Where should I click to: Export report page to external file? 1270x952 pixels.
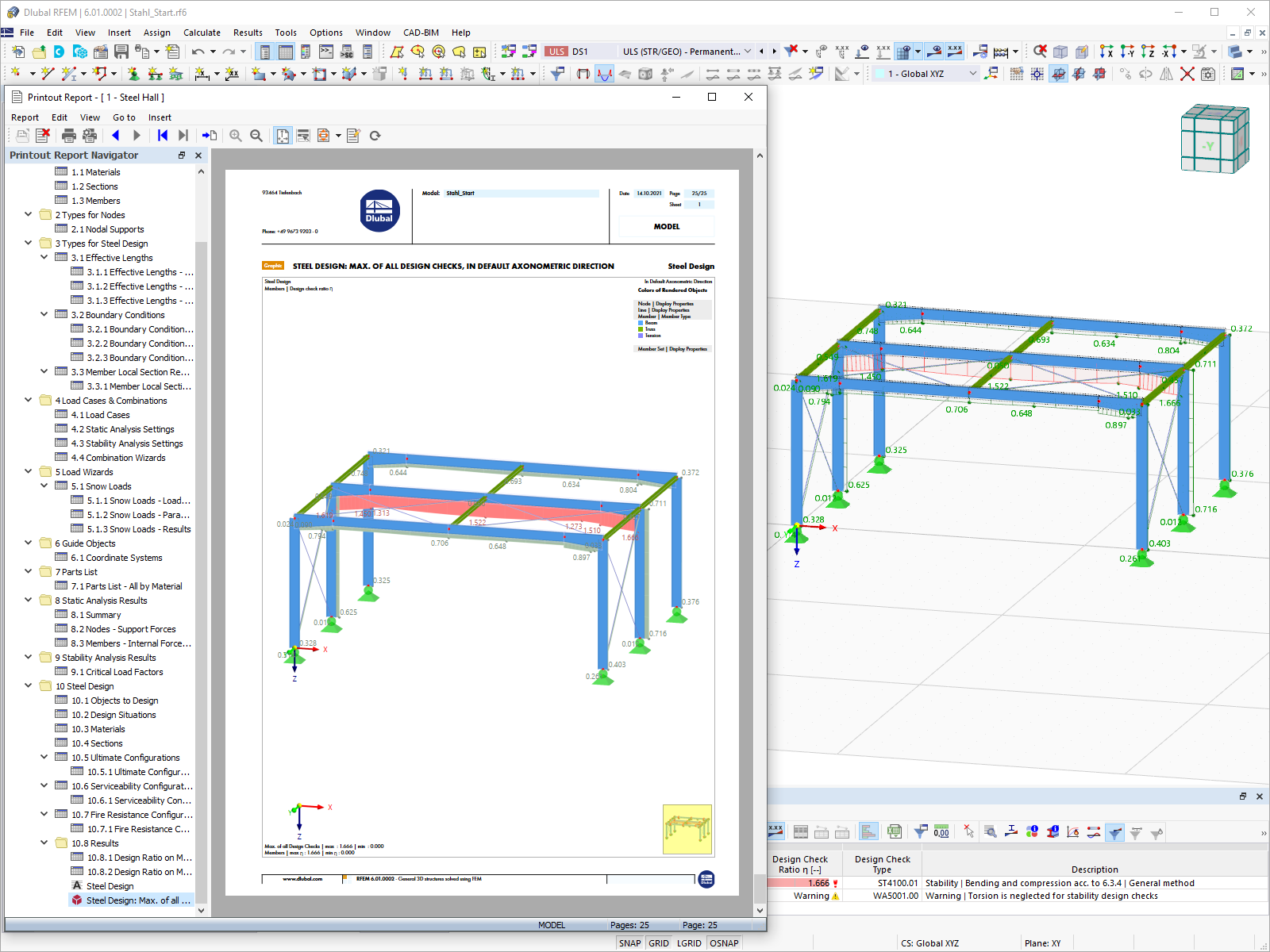(x=210, y=135)
